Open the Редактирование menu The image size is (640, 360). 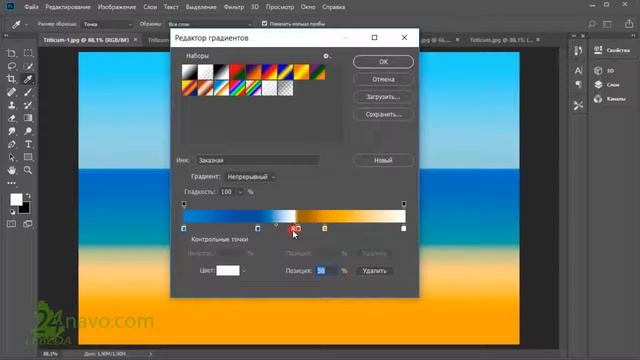click(68, 7)
